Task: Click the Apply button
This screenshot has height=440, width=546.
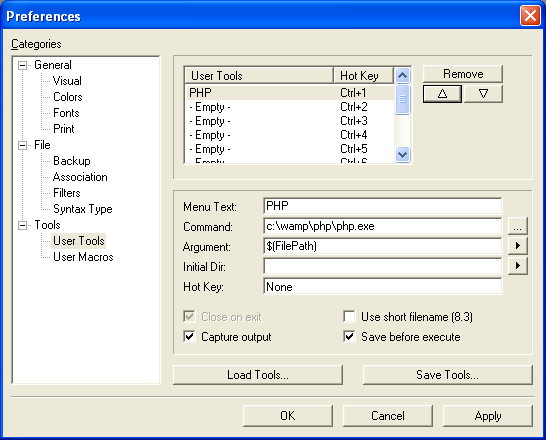Action: (x=488, y=416)
